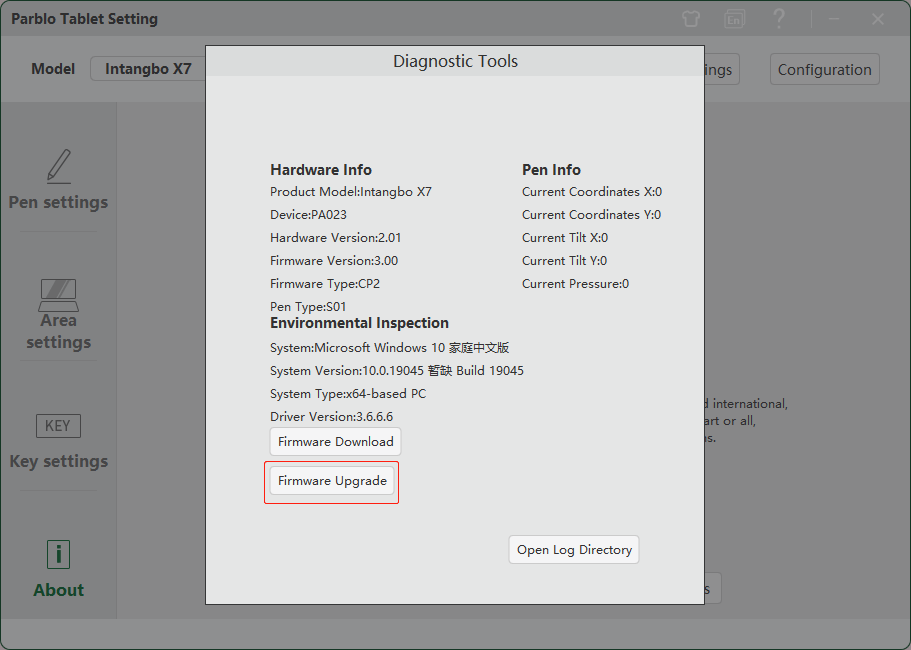Screen dimensions: 911x650
Task: Open Pen settings pencil icon
Action: [x=59, y=167]
